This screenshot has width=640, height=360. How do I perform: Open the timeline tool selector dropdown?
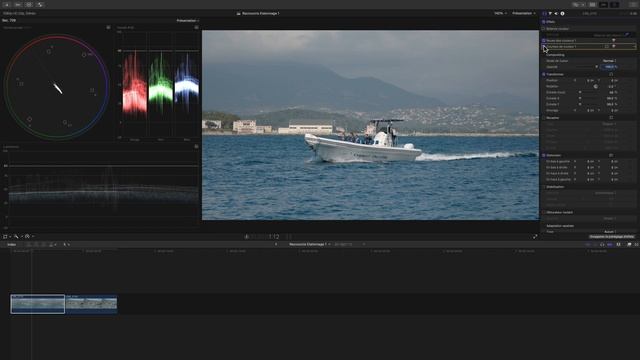point(66,244)
